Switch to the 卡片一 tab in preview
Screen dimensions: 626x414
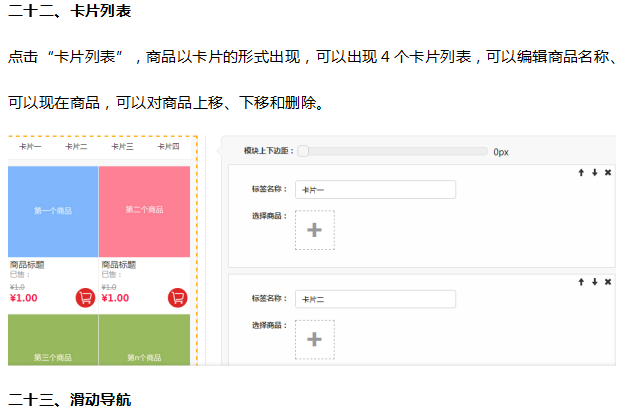(31, 146)
